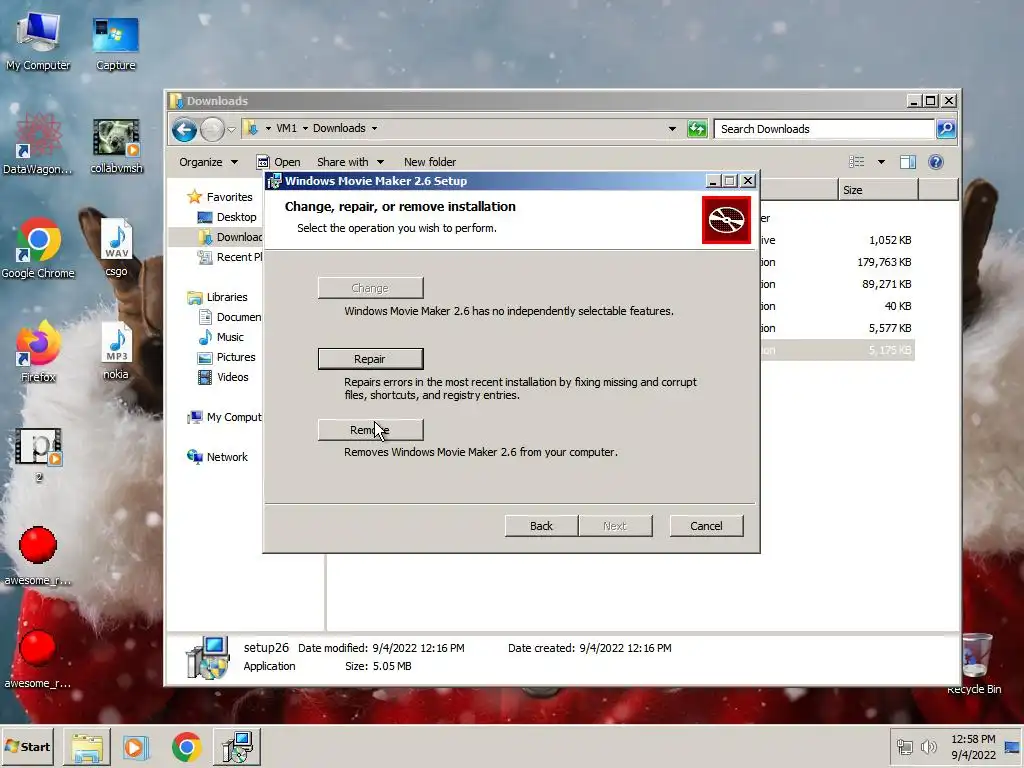Expand the Share with dropdown
The height and width of the screenshot is (768, 1024).
click(x=350, y=162)
